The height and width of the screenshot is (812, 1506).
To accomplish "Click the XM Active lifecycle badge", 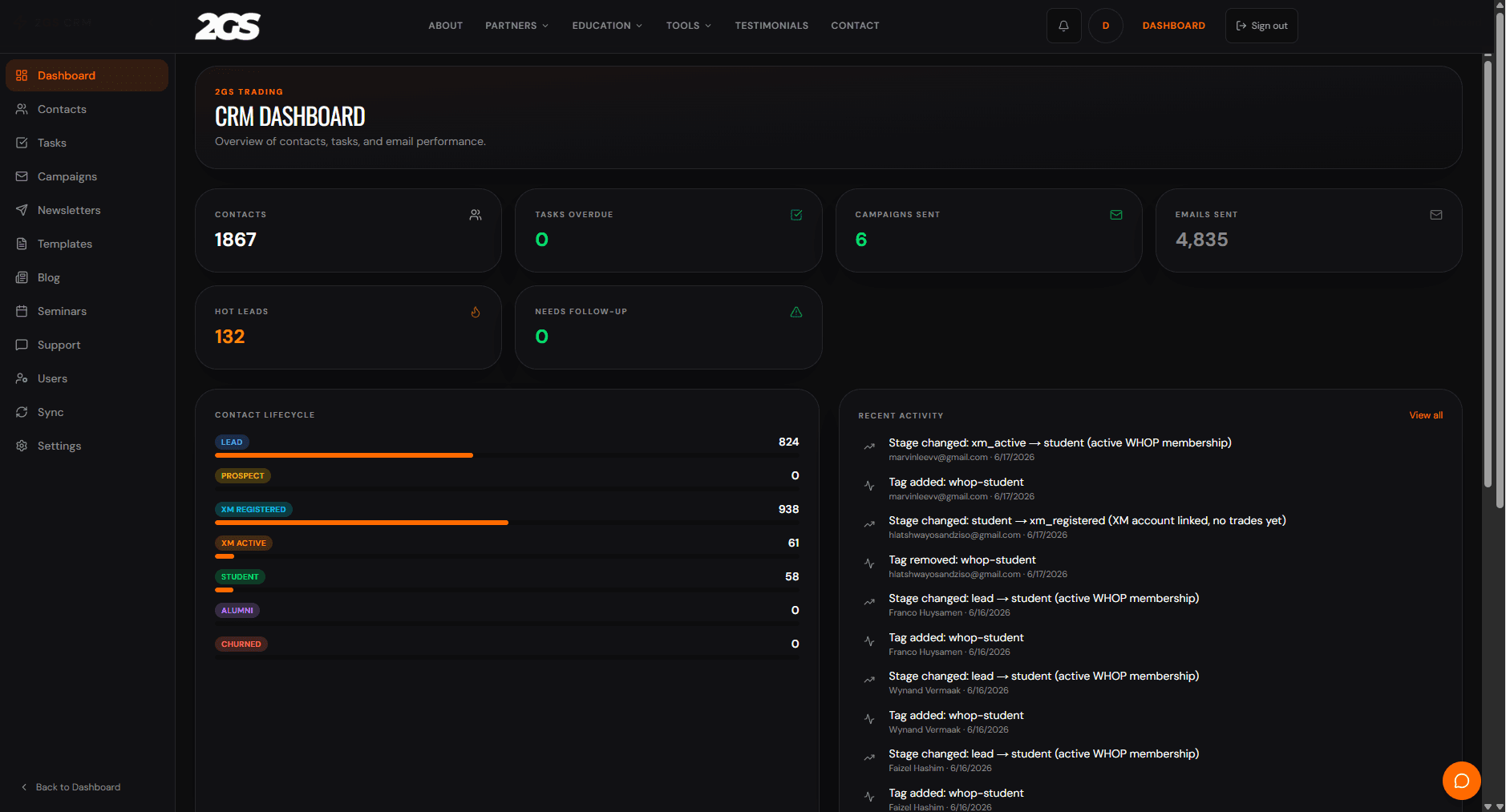I will point(243,543).
